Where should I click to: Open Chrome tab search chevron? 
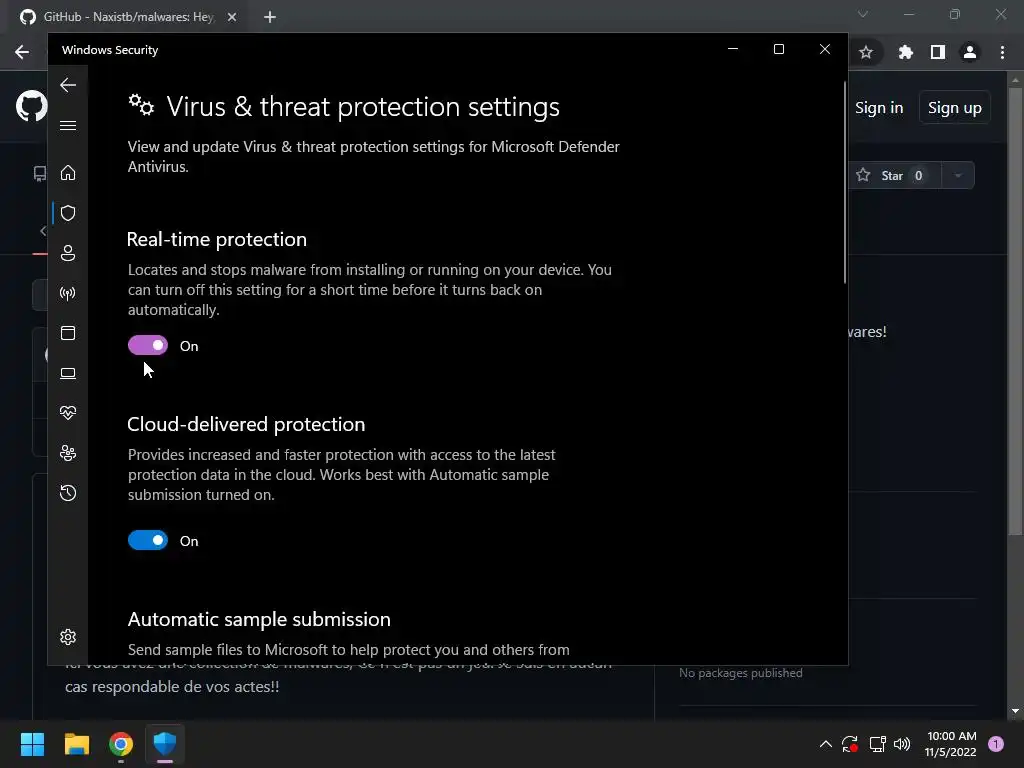pos(863,14)
